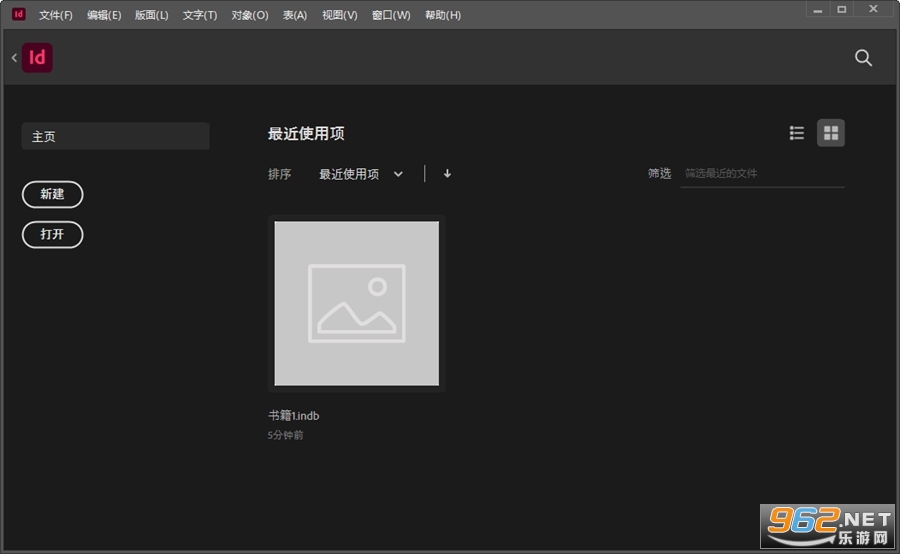Maximize the InDesign window
The height and width of the screenshot is (554, 900).
841,9
